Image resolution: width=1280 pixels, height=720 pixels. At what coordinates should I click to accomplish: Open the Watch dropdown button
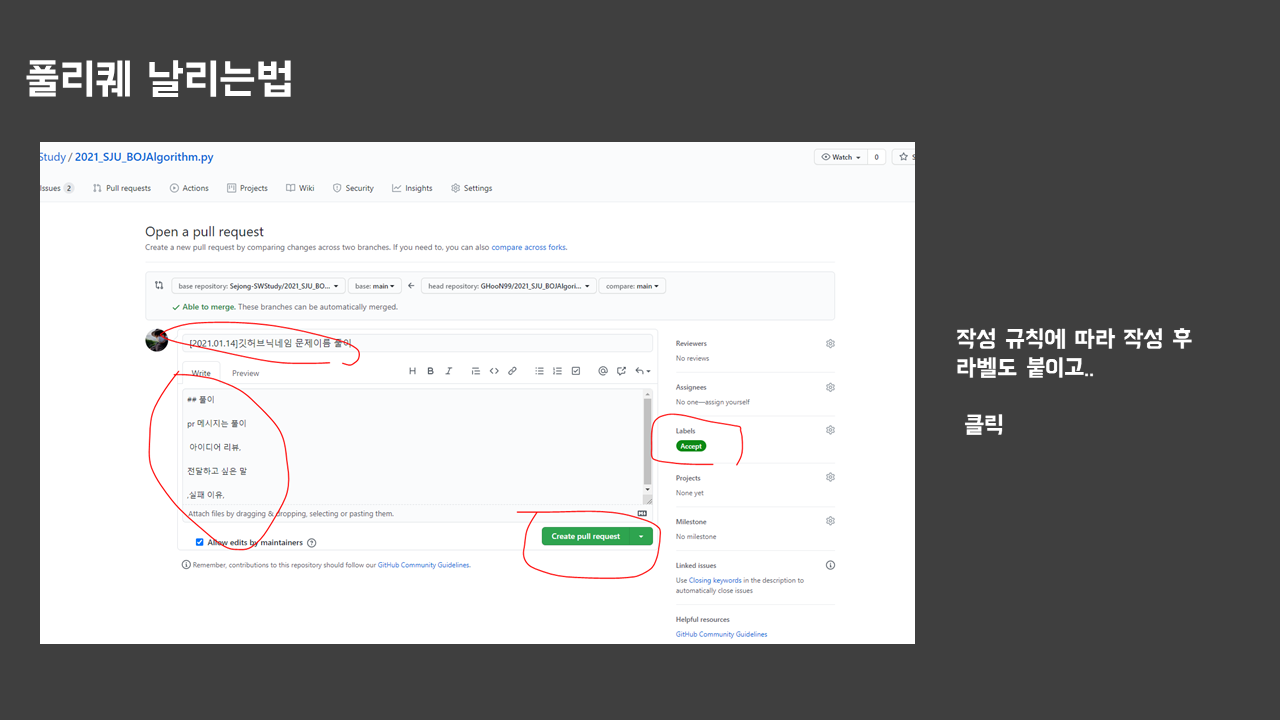841,157
